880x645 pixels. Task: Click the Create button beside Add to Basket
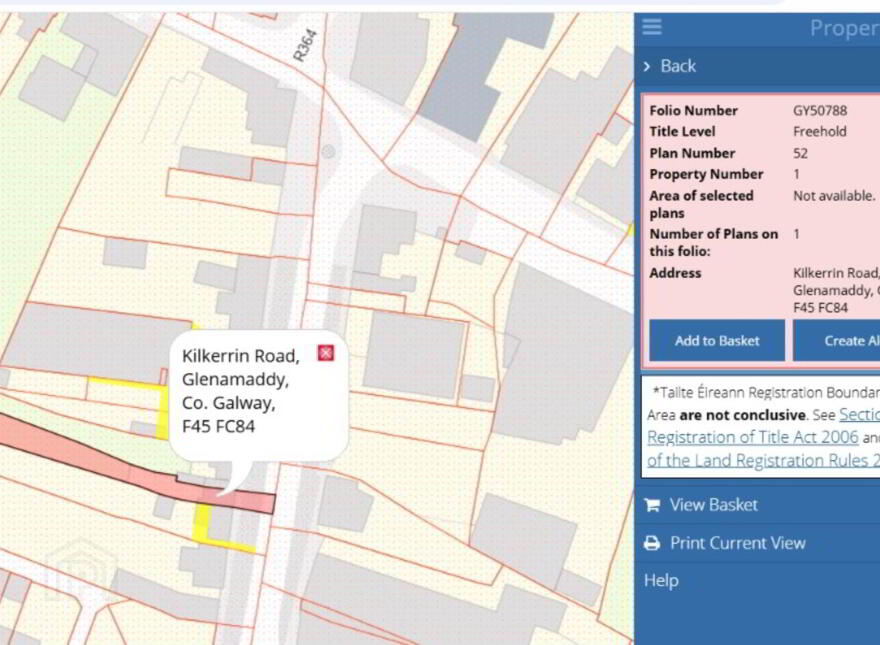click(836, 340)
